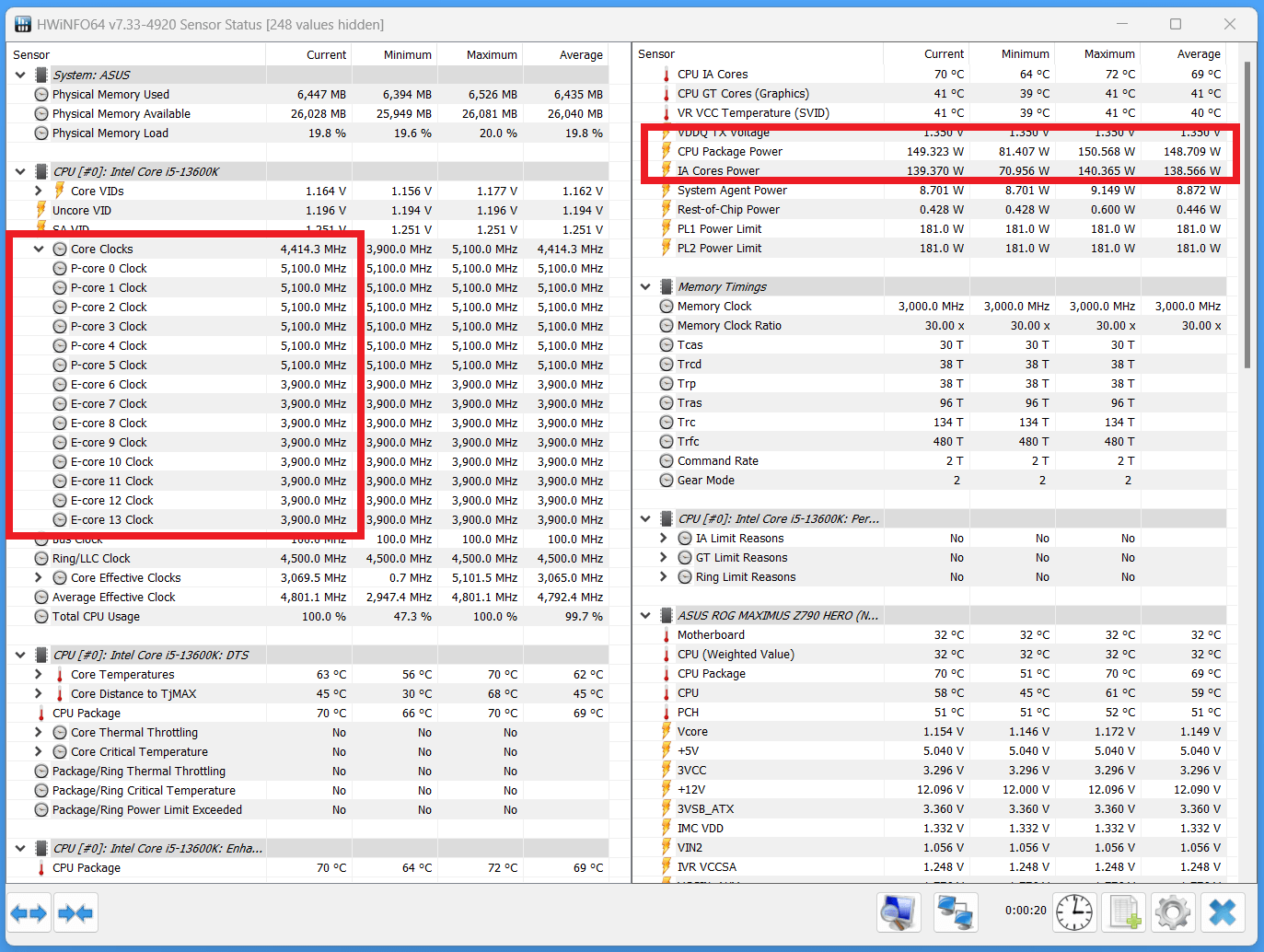Click right pane Maximum column header
1264x952 pixels.
point(1097,54)
